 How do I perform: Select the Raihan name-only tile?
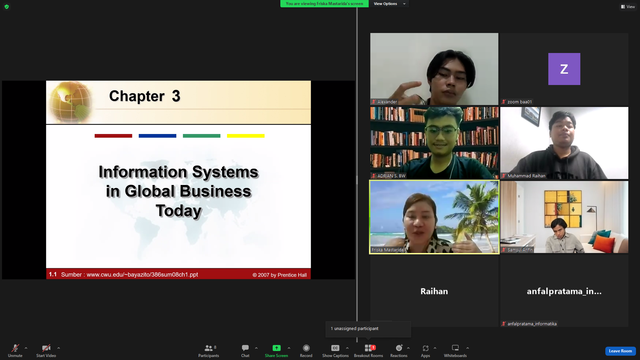[434, 291]
